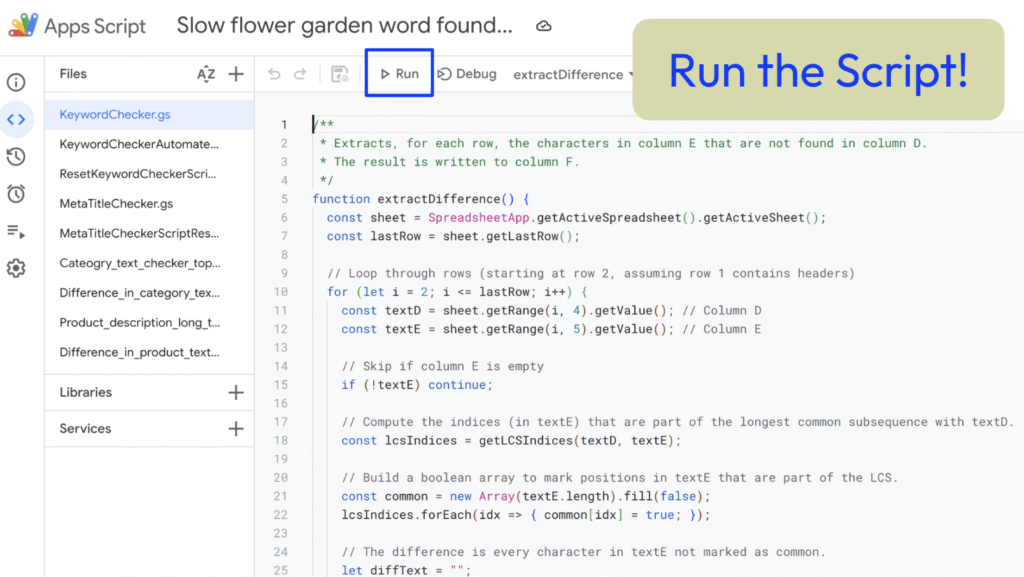Select the KeywordChecker.gs file
This screenshot has width=1024, height=577.
pyautogui.click(x=115, y=115)
